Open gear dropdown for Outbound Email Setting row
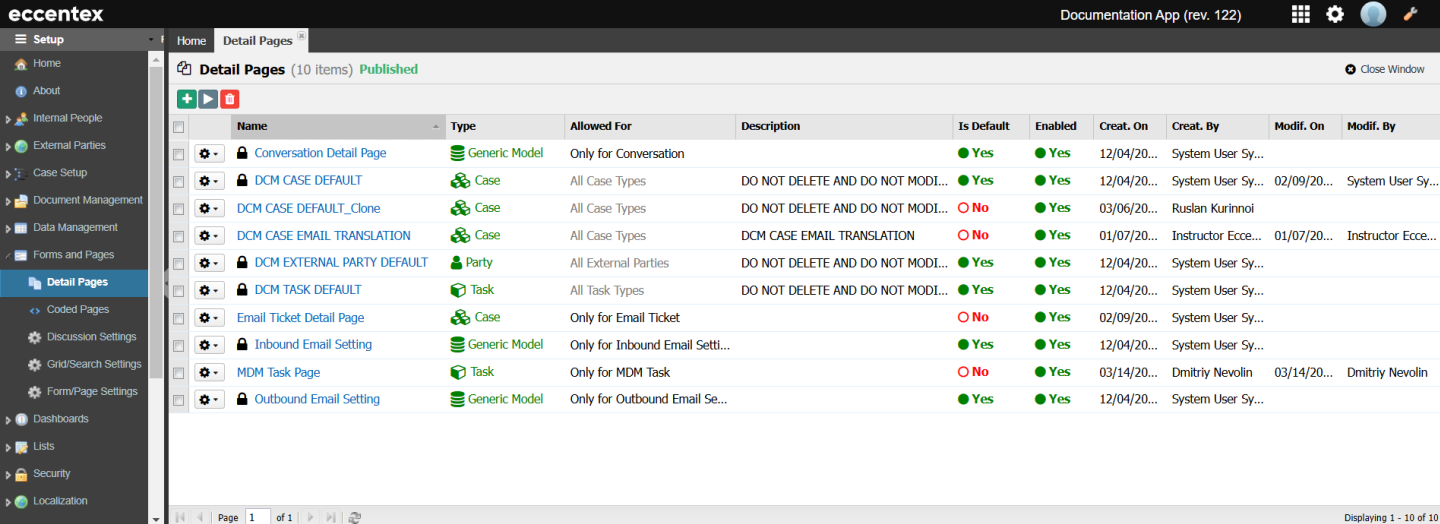This screenshot has width=1440, height=524. pyautogui.click(x=209, y=400)
